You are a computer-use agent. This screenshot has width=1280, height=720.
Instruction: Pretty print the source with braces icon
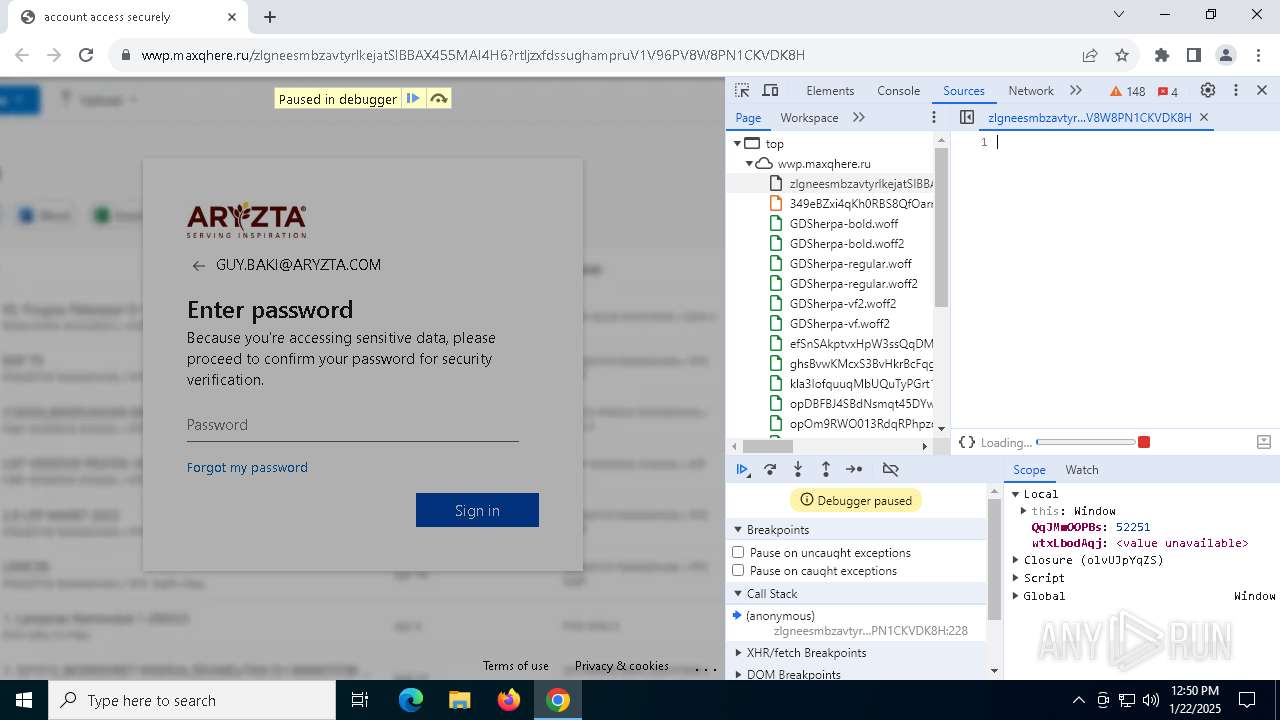966,442
